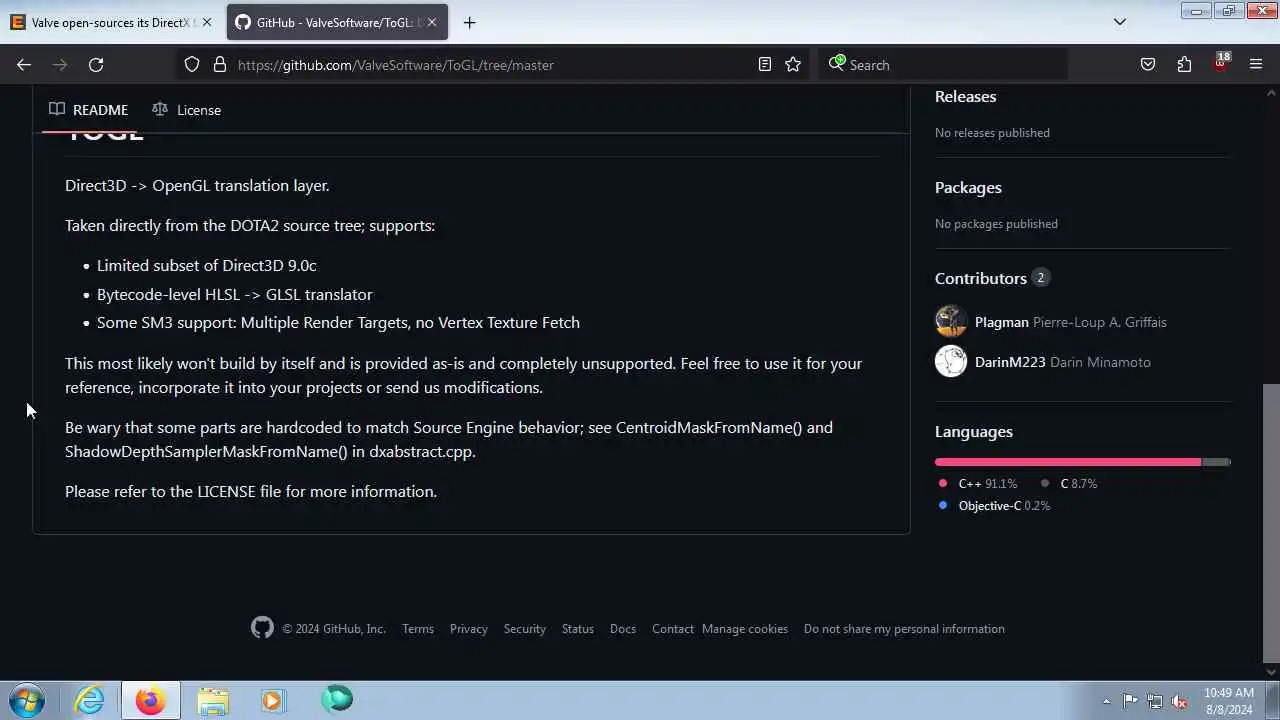Image resolution: width=1280 pixels, height=720 pixels.
Task: Reload the page with refresh icon
Action: [x=96, y=65]
